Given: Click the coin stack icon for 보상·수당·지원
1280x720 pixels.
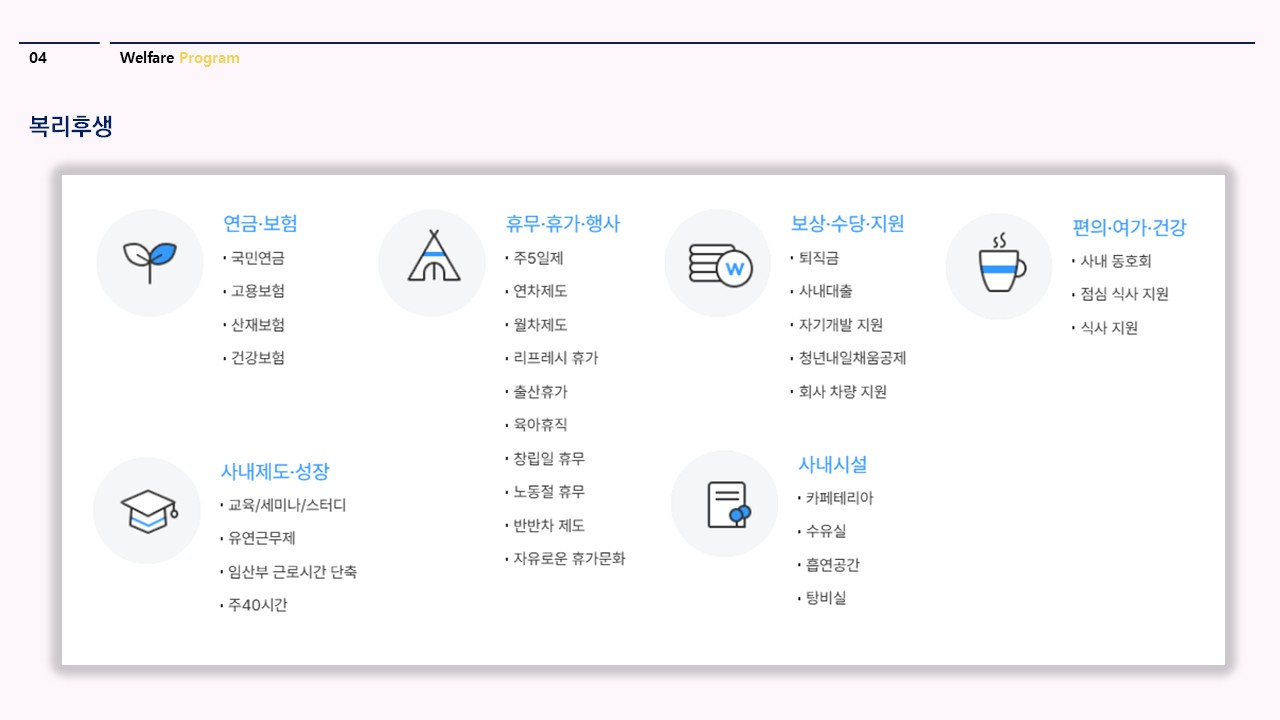Looking at the screenshot, I should point(719,264).
